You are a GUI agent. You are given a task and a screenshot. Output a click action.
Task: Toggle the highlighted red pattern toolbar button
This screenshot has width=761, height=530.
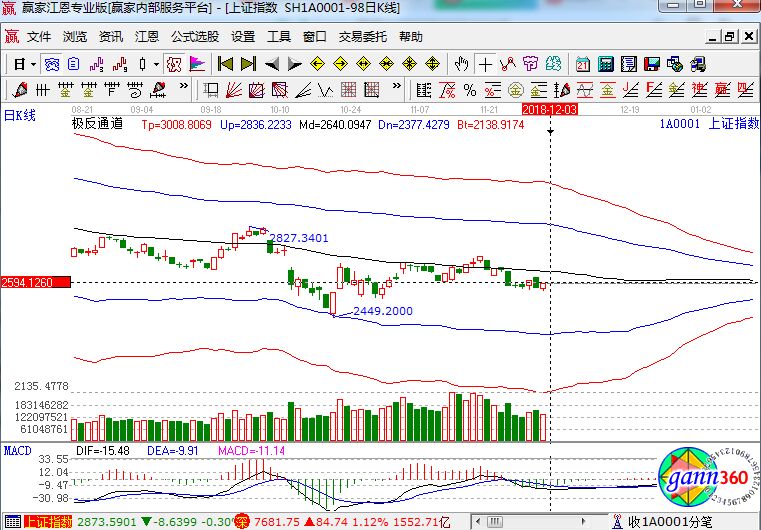[x=172, y=64]
